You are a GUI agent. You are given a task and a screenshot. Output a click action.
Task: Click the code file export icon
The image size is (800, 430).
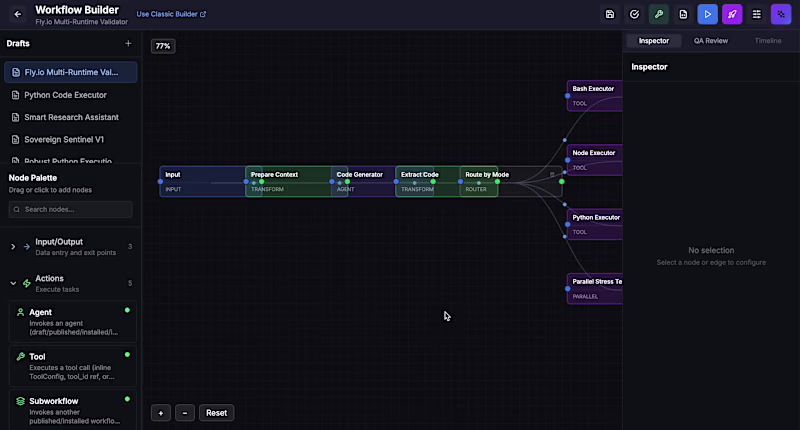point(683,14)
